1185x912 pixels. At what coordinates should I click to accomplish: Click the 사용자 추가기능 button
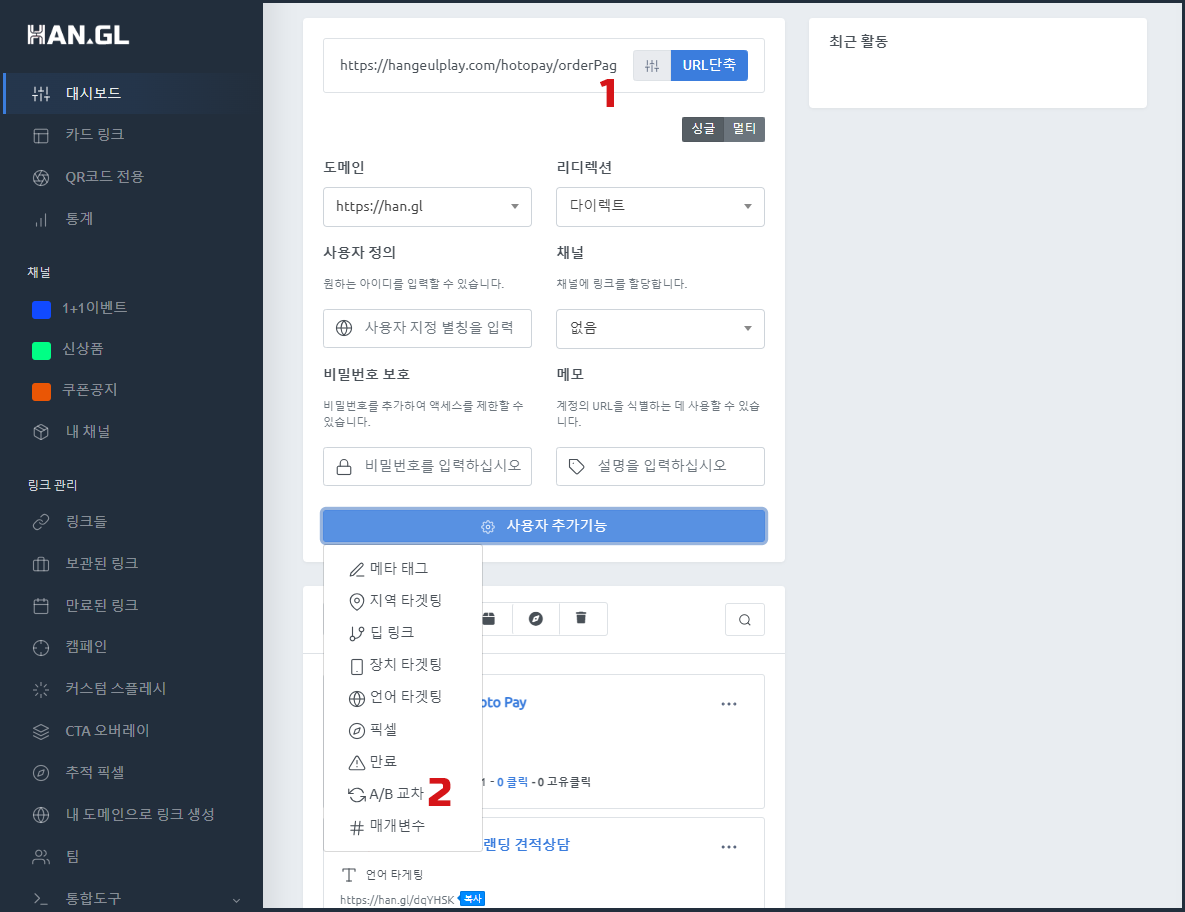pyautogui.click(x=544, y=526)
